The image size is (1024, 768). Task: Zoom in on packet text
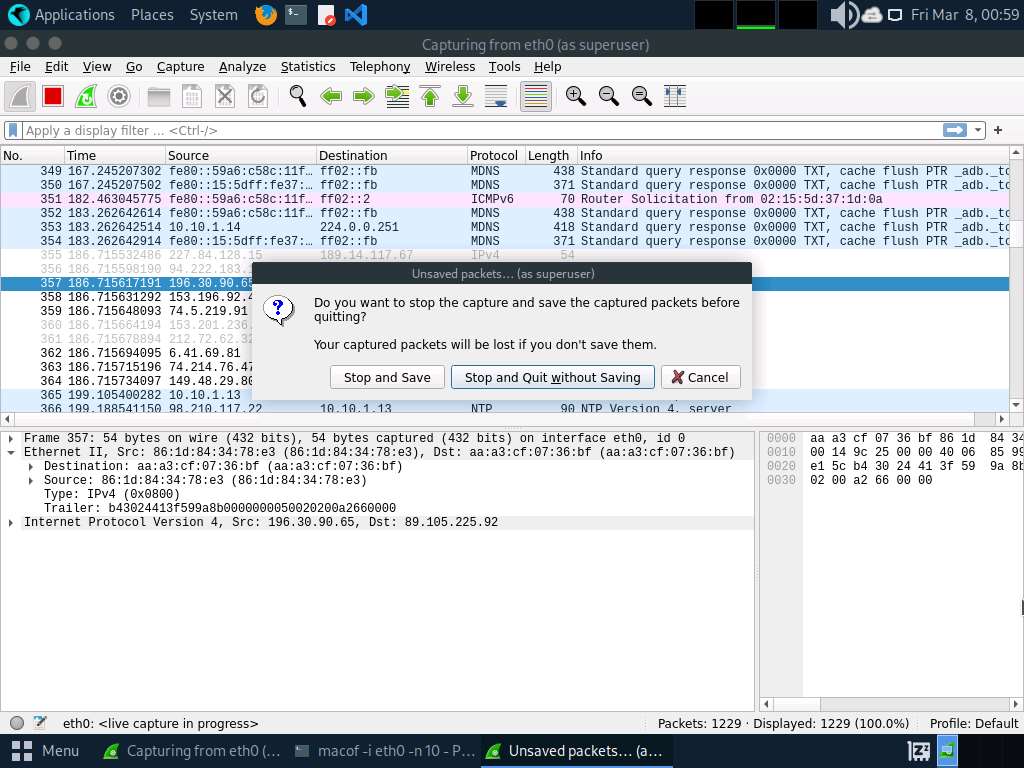(575, 97)
